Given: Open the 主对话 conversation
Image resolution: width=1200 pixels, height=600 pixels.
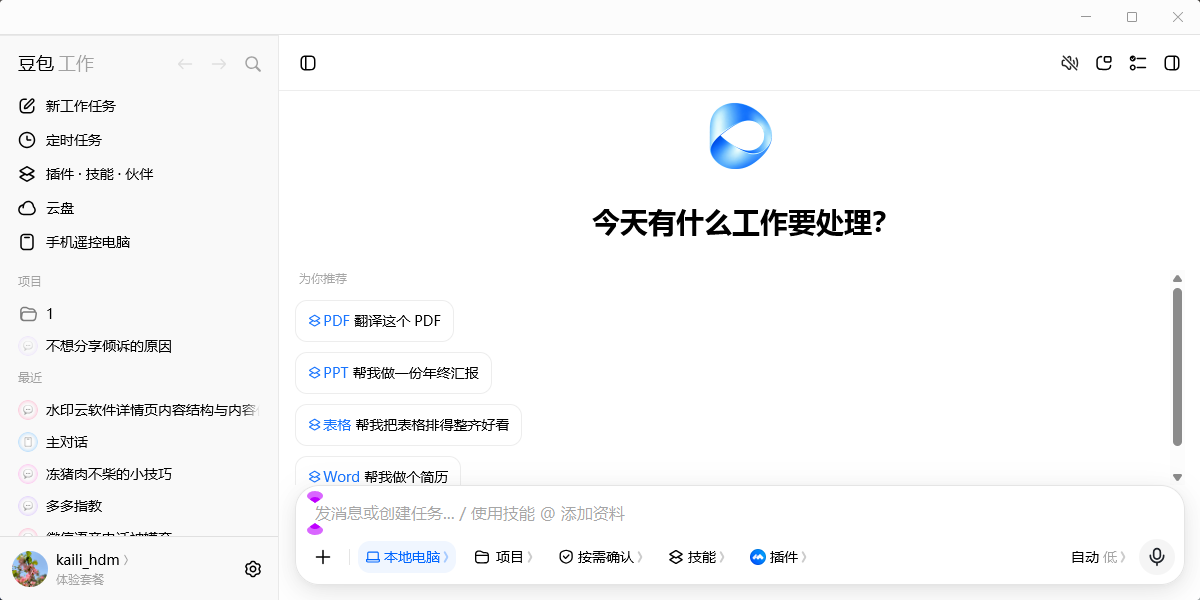Looking at the screenshot, I should tap(139, 442).
